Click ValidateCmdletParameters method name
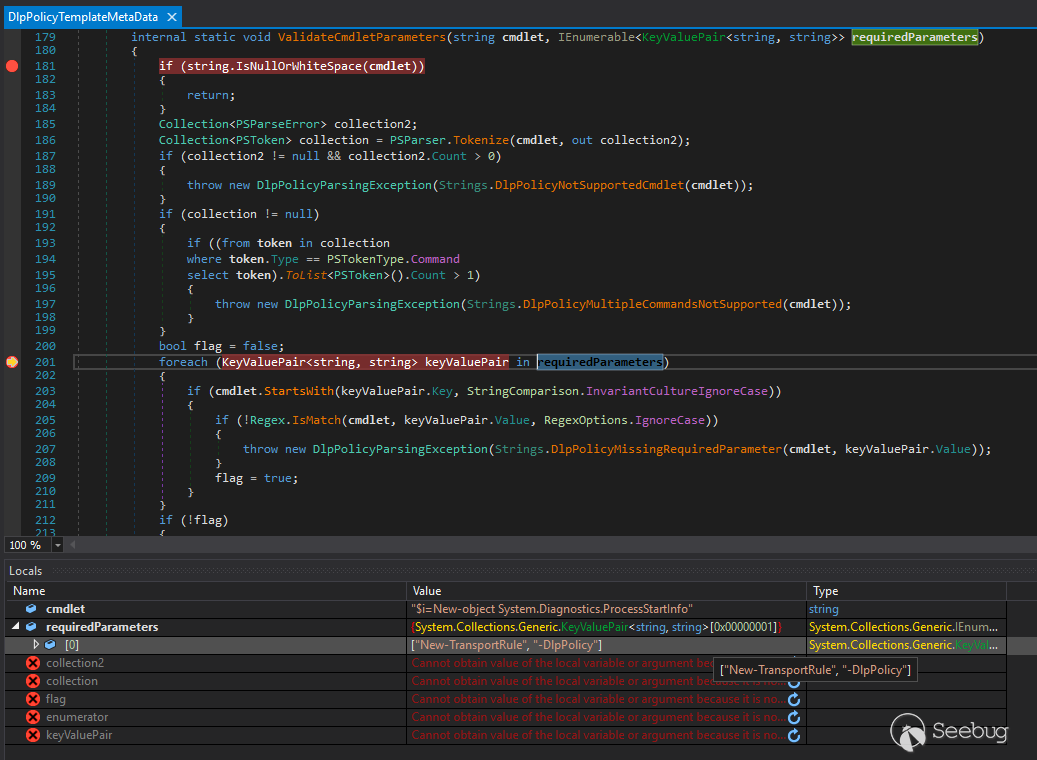The height and width of the screenshot is (760, 1037). coord(362,37)
